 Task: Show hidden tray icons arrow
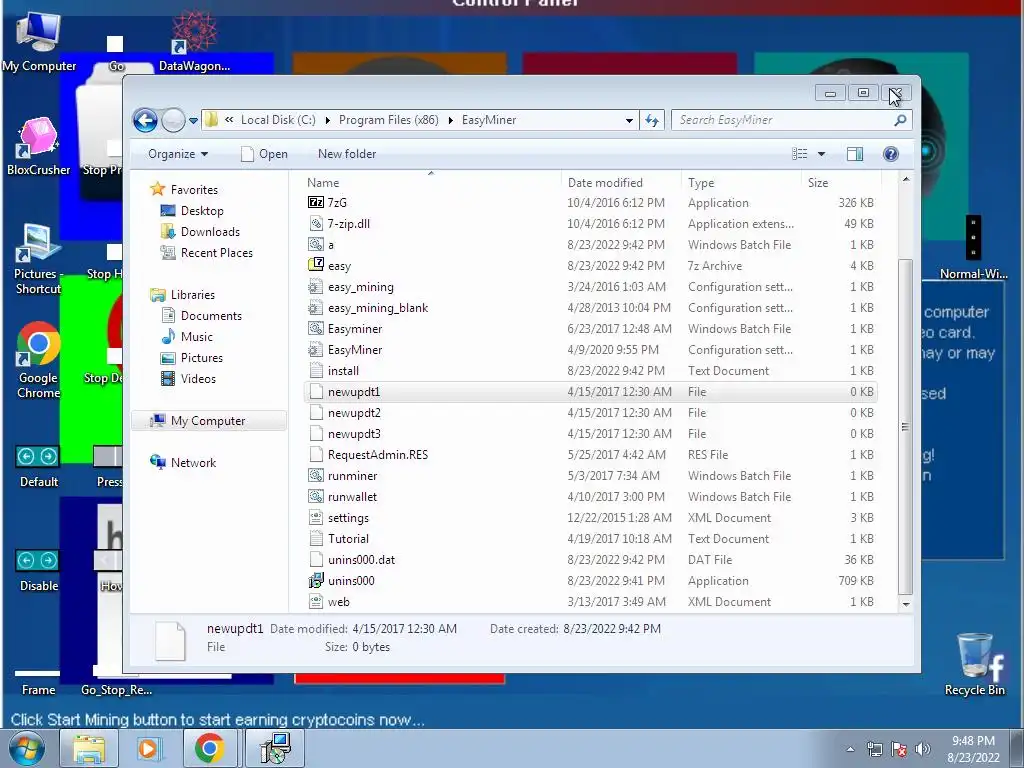click(850, 749)
